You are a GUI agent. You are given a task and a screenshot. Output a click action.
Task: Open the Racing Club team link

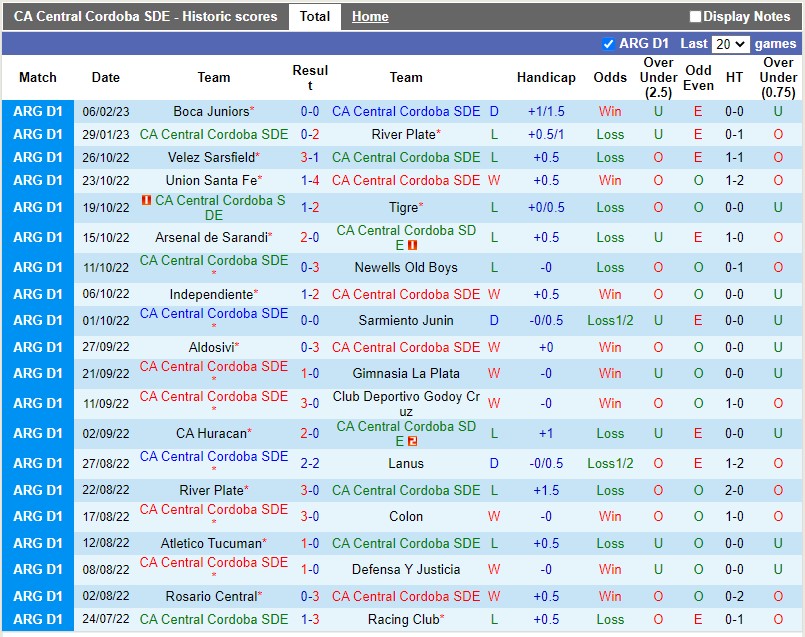(402, 620)
